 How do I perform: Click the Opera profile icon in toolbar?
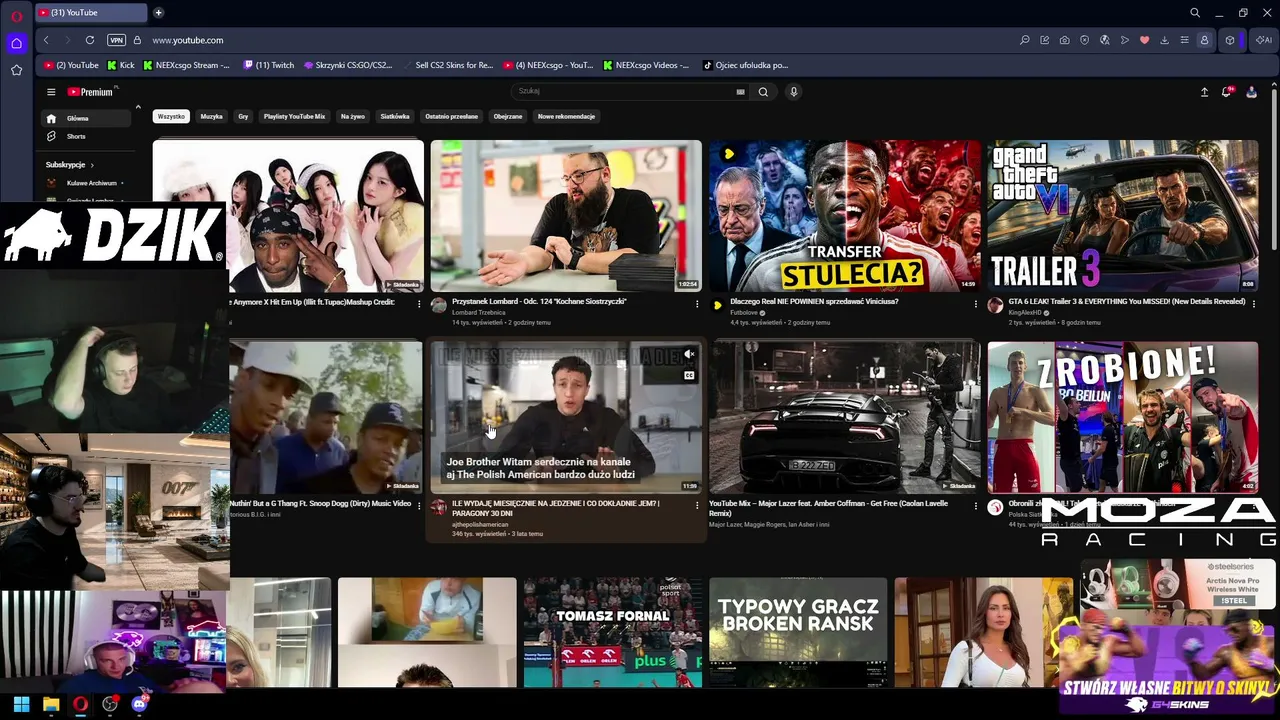click(1204, 40)
